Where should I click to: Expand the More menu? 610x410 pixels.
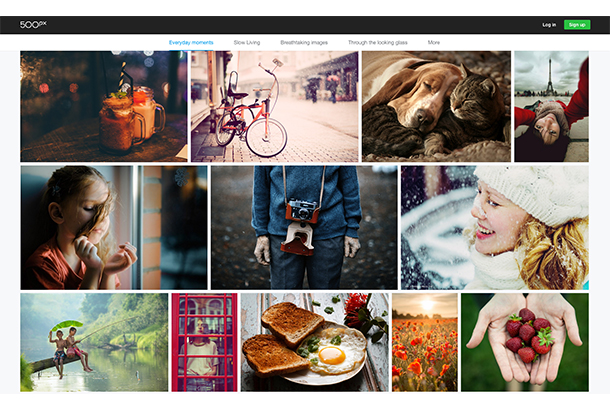click(x=433, y=43)
